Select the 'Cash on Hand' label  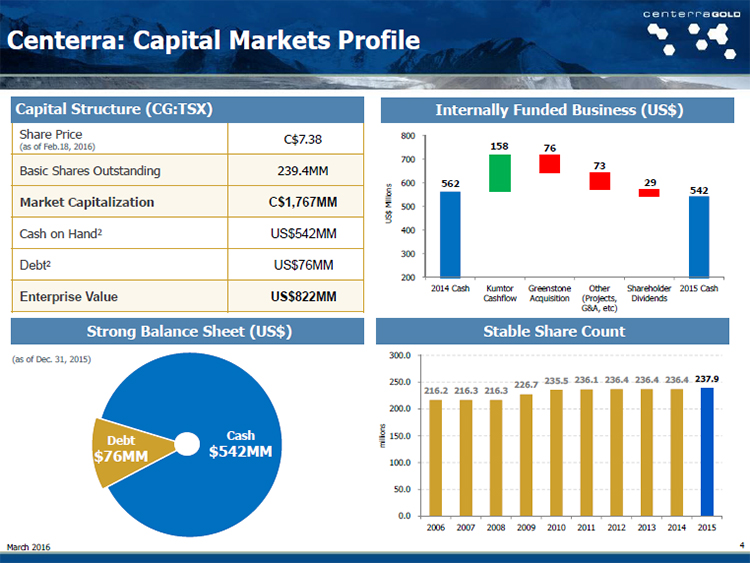click(61, 234)
